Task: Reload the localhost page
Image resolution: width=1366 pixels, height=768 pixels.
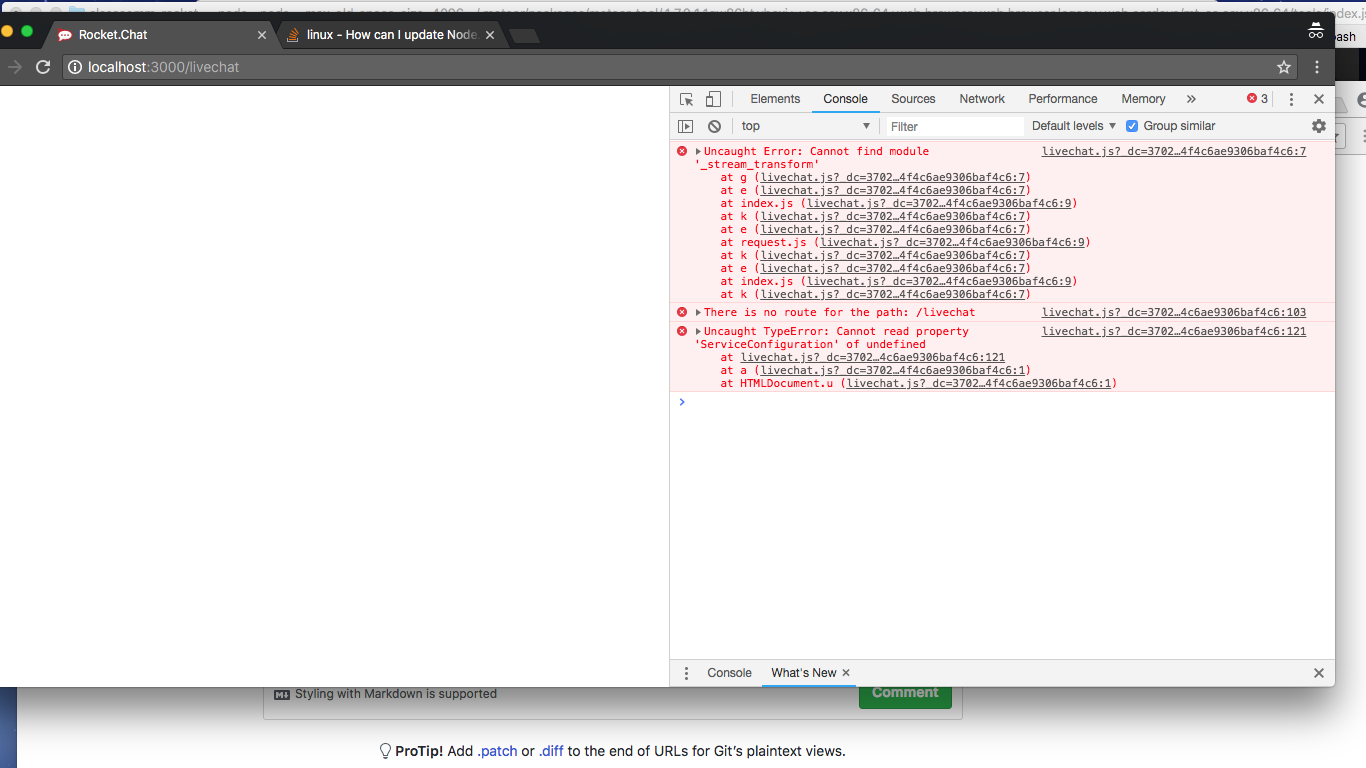Action: (x=42, y=67)
